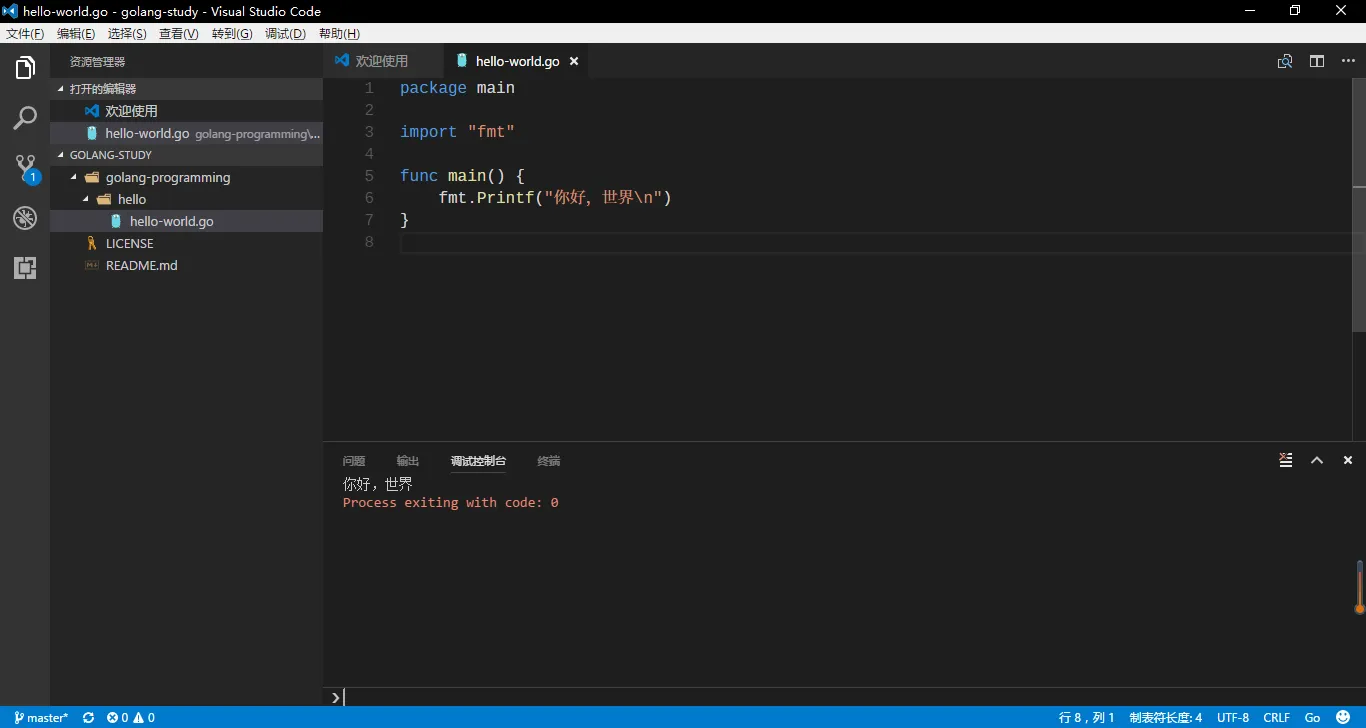Open the Explorer view in activity bar
This screenshot has width=1366, height=728.
tap(25, 68)
